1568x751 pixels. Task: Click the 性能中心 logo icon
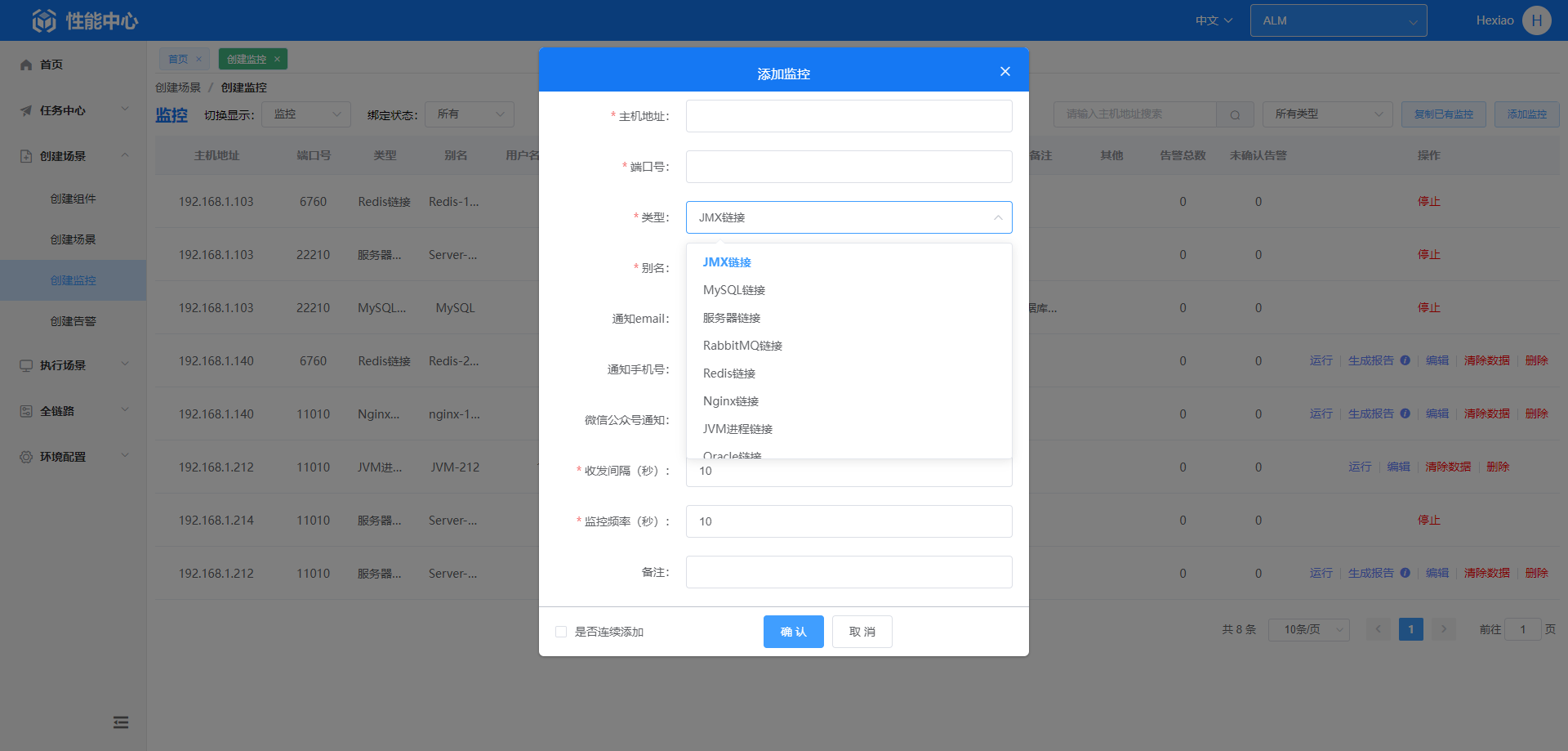click(44, 20)
